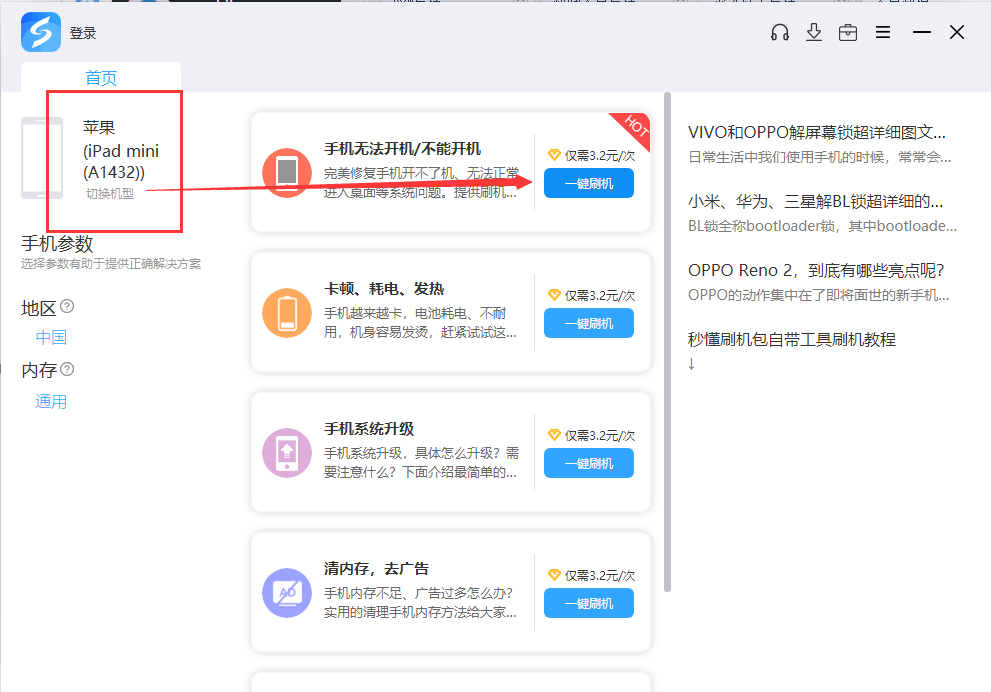
Task: Open the toolbox briefcase icon
Action: (x=848, y=32)
